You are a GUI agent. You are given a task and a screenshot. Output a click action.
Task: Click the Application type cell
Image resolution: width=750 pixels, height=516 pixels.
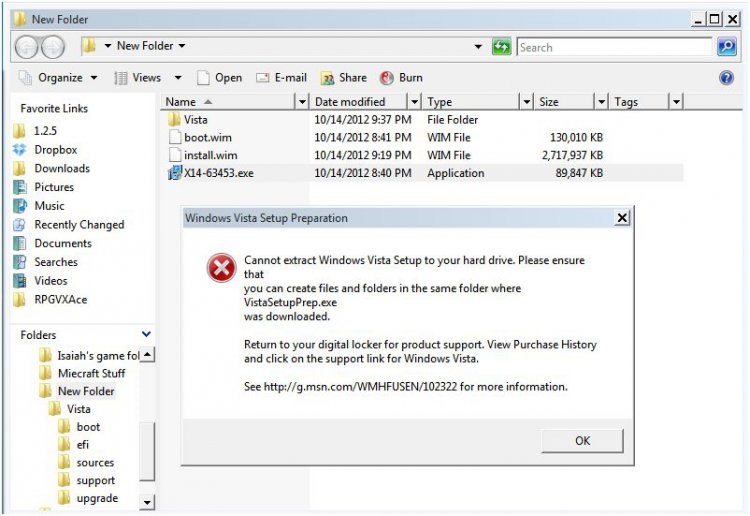point(455,173)
